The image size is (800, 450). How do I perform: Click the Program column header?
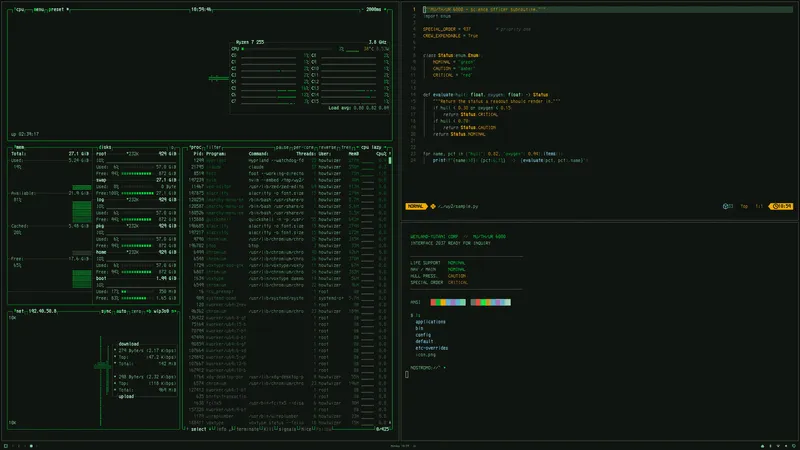216,154
